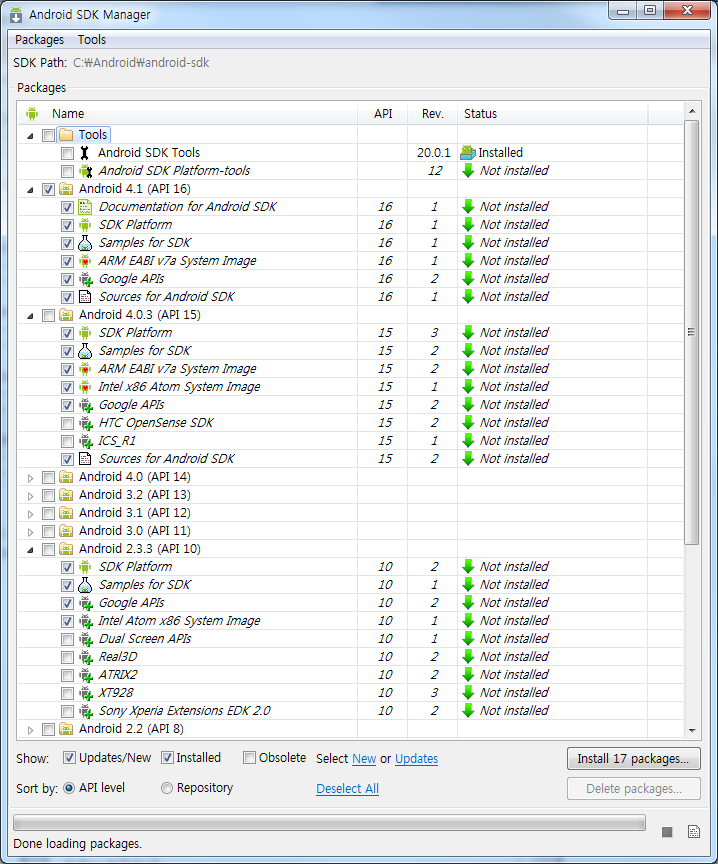
Task: Click the API 16 Sources for Android SDK icon
Action: pos(85,297)
